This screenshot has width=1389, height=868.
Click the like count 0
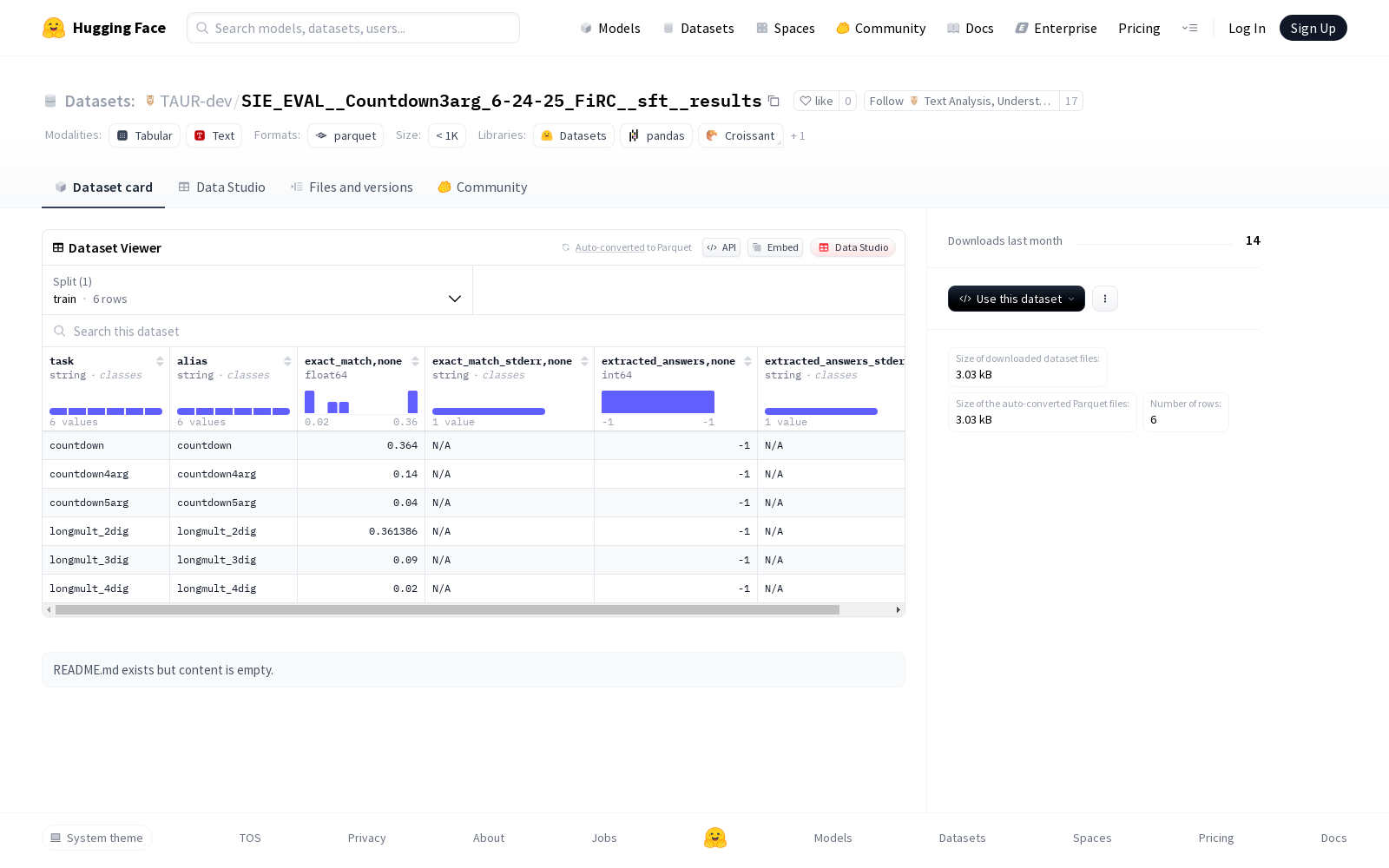tap(848, 102)
